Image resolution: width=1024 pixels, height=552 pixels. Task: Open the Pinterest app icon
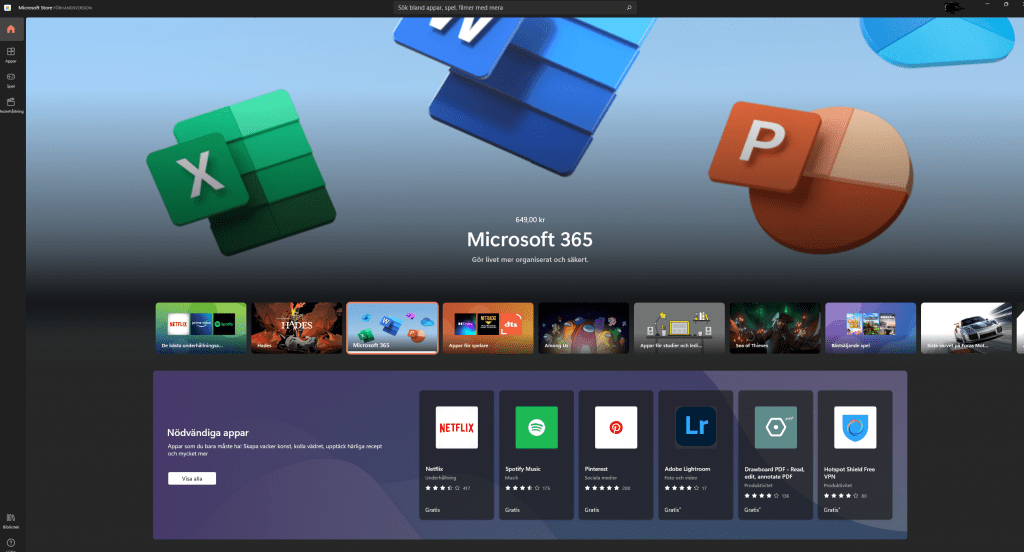click(x=616, y=427)
